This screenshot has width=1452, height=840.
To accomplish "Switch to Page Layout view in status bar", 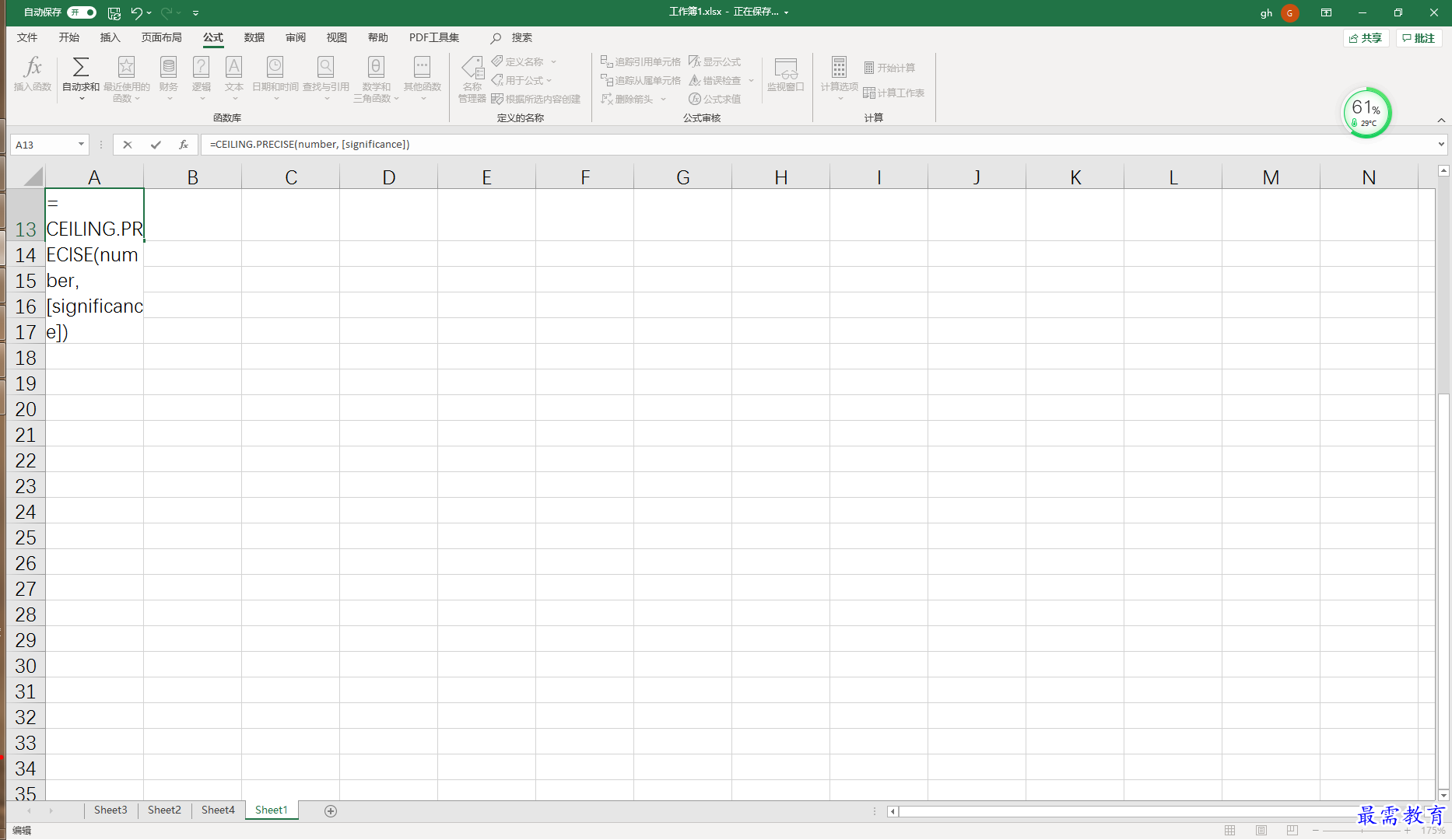I will (x=1261, y=831).
